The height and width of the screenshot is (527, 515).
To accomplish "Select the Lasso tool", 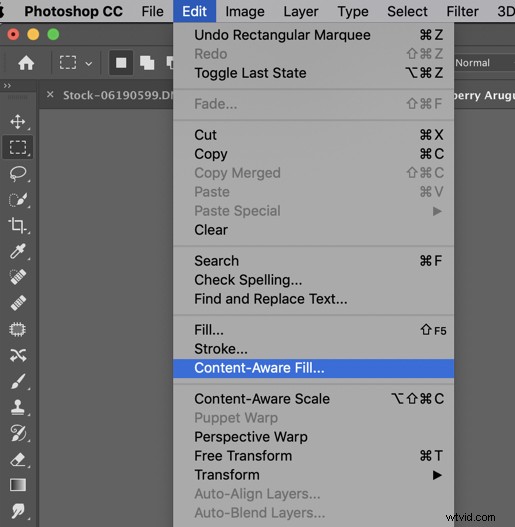I will tap(17, 173).
